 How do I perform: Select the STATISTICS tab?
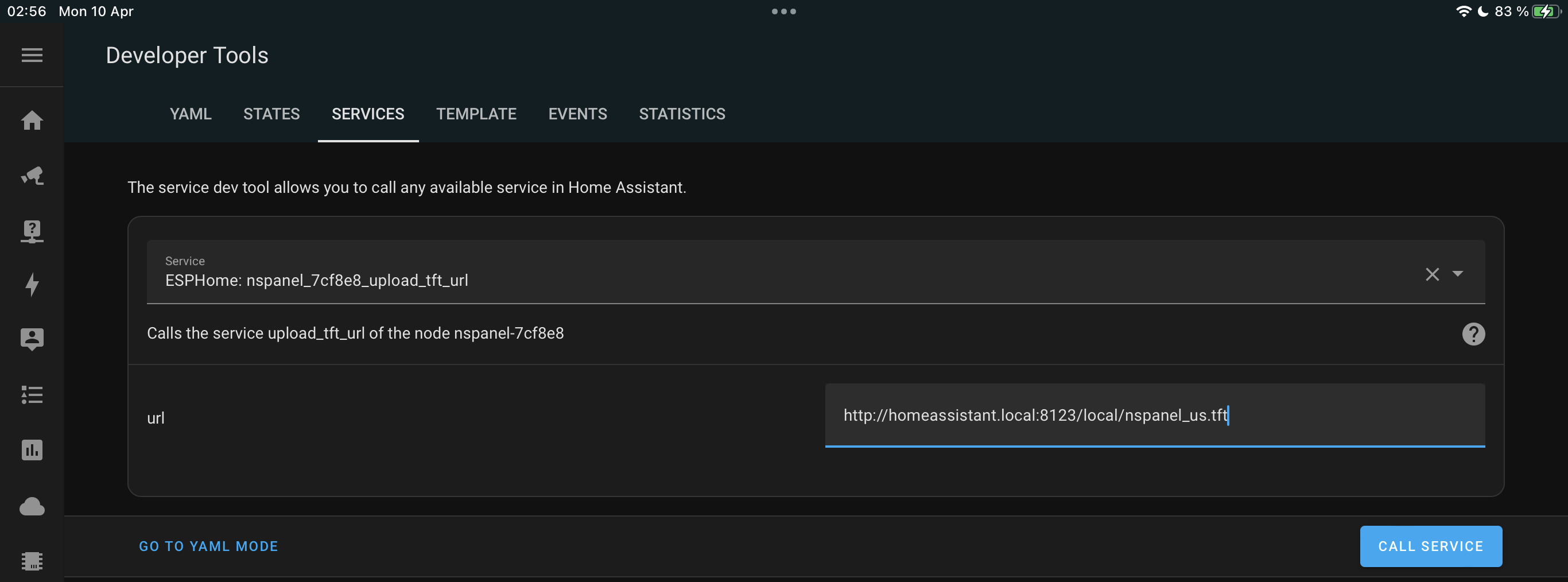point(682,114)
